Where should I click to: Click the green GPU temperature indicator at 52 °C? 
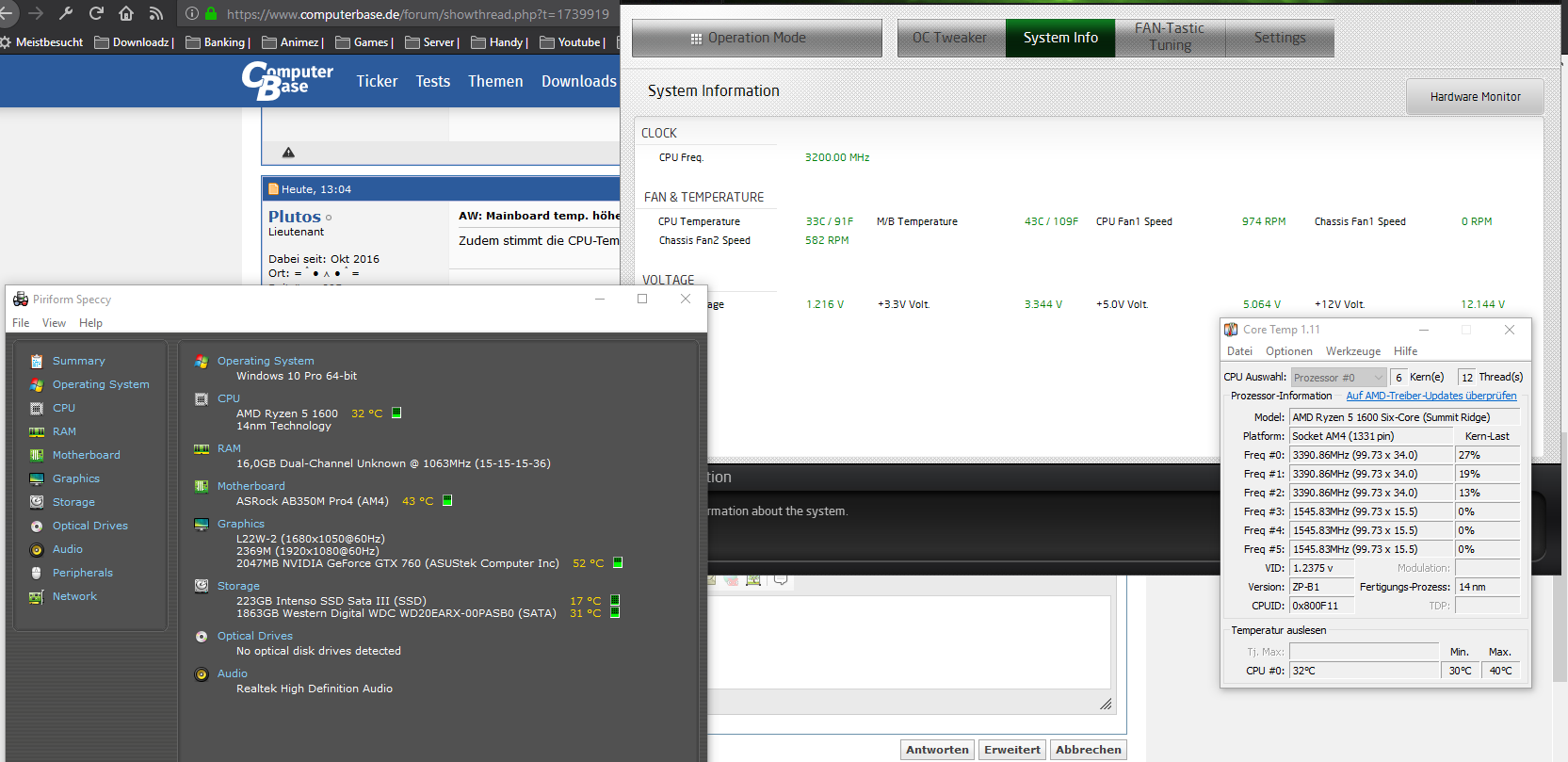click(618, 562)
